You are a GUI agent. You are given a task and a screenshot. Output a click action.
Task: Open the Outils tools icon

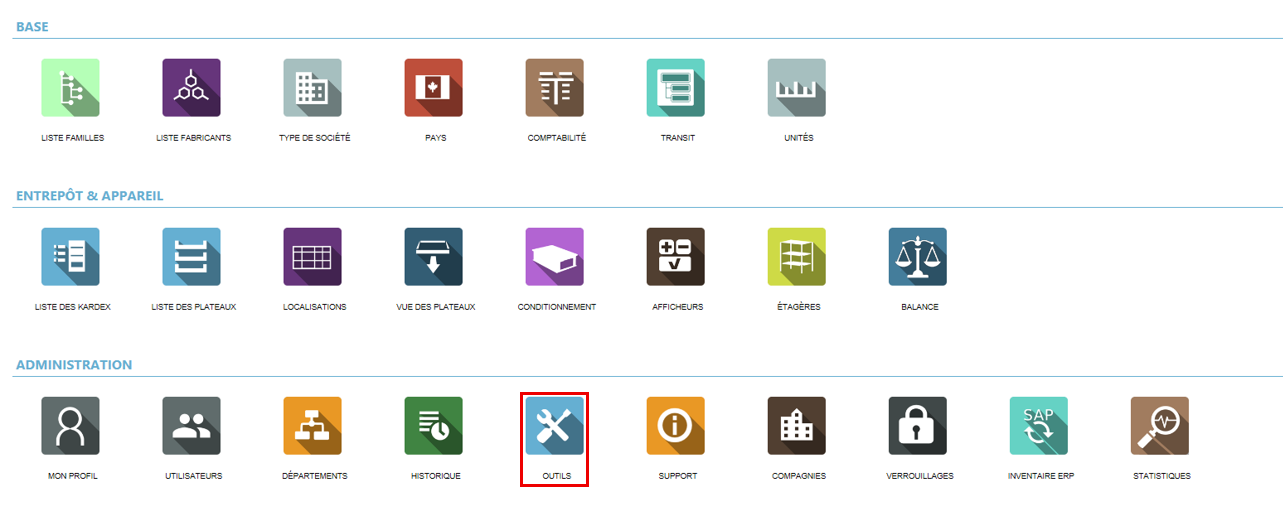555,426
